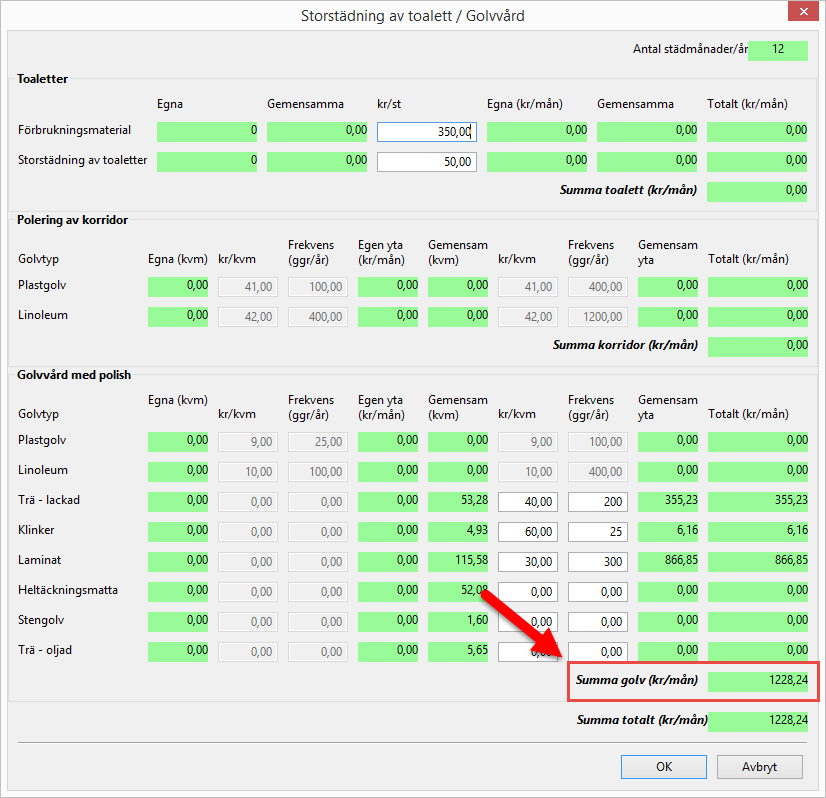The height and width of the screenshot is (798, 826).
Task: Select the Summa golv total value
Action: tap(757, 682)
